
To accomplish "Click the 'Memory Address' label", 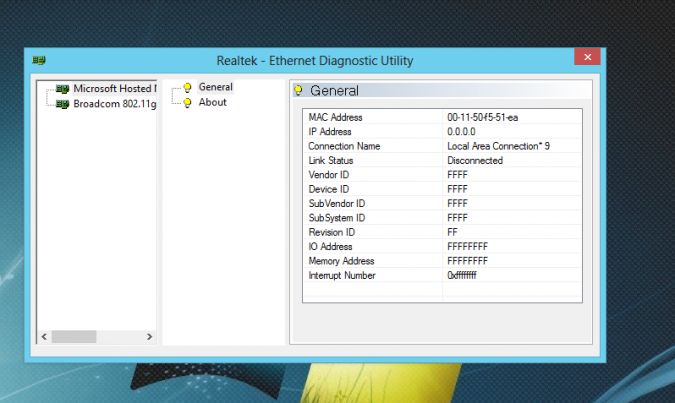I will [341, 261].
